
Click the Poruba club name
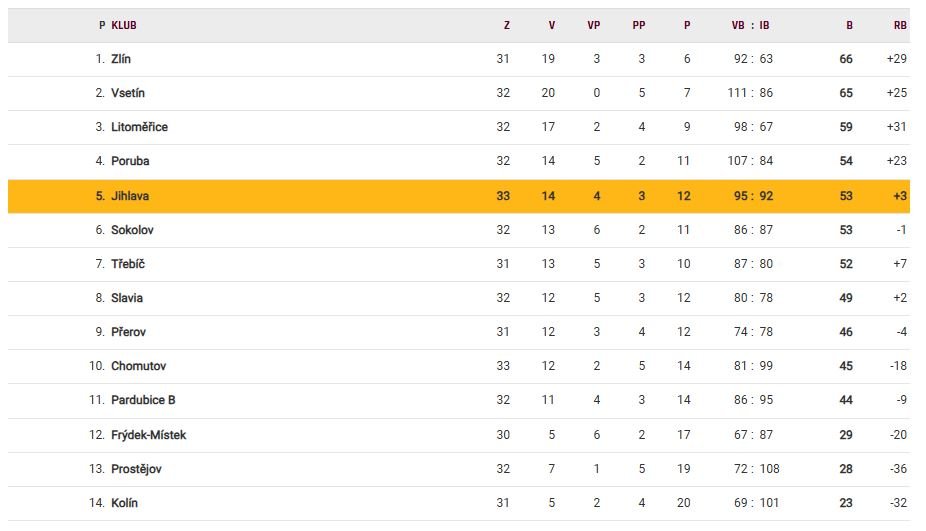130,161
